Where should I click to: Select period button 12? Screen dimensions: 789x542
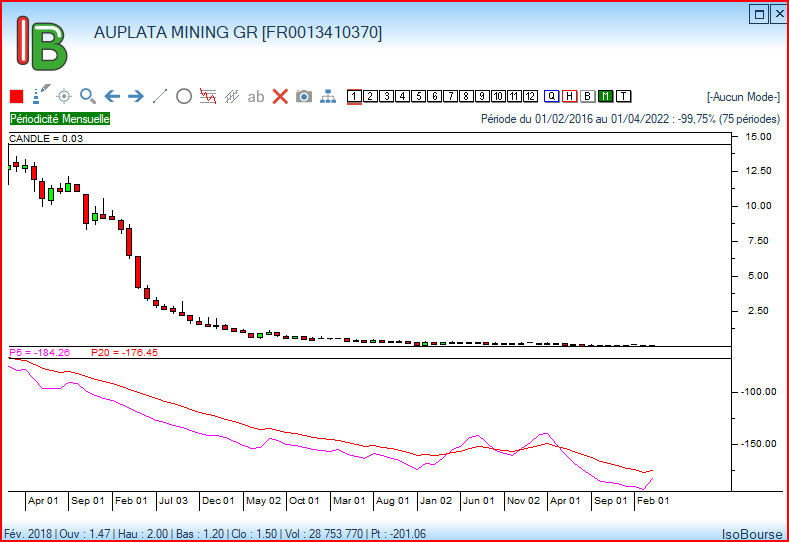pyautogui.click(x=530, y=96)
